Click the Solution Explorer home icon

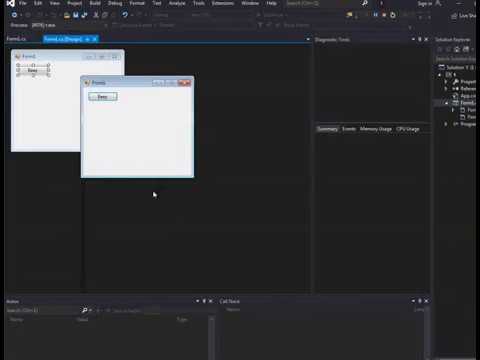coord(457,49)
